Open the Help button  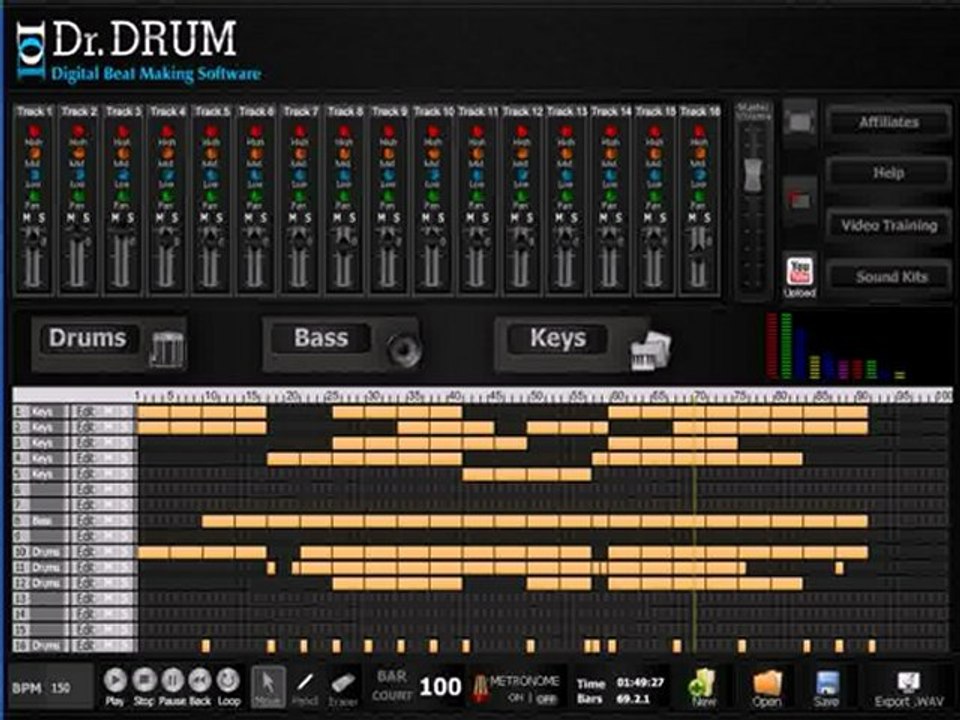click(888, 173)
